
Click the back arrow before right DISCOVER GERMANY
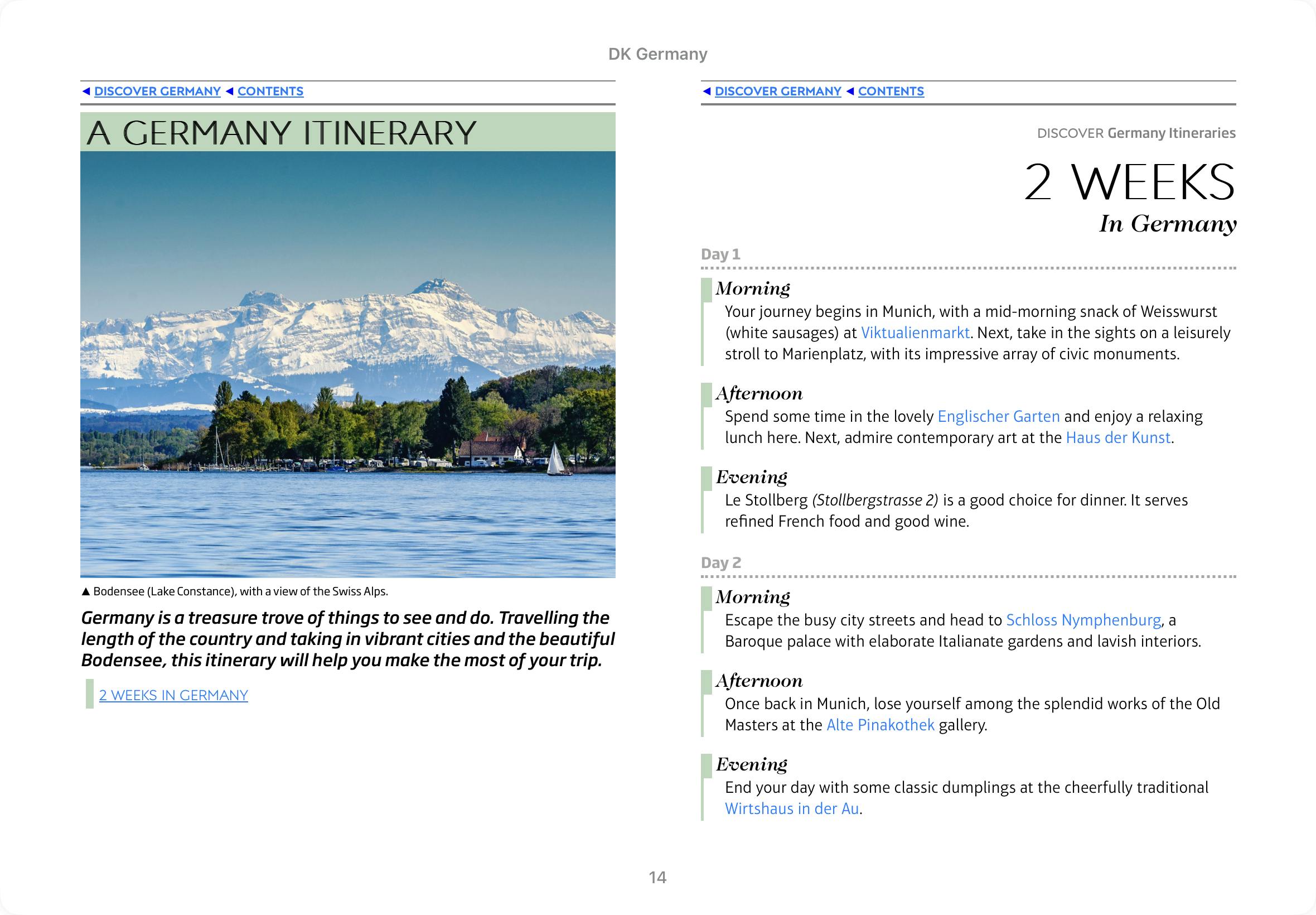(707, 91)
